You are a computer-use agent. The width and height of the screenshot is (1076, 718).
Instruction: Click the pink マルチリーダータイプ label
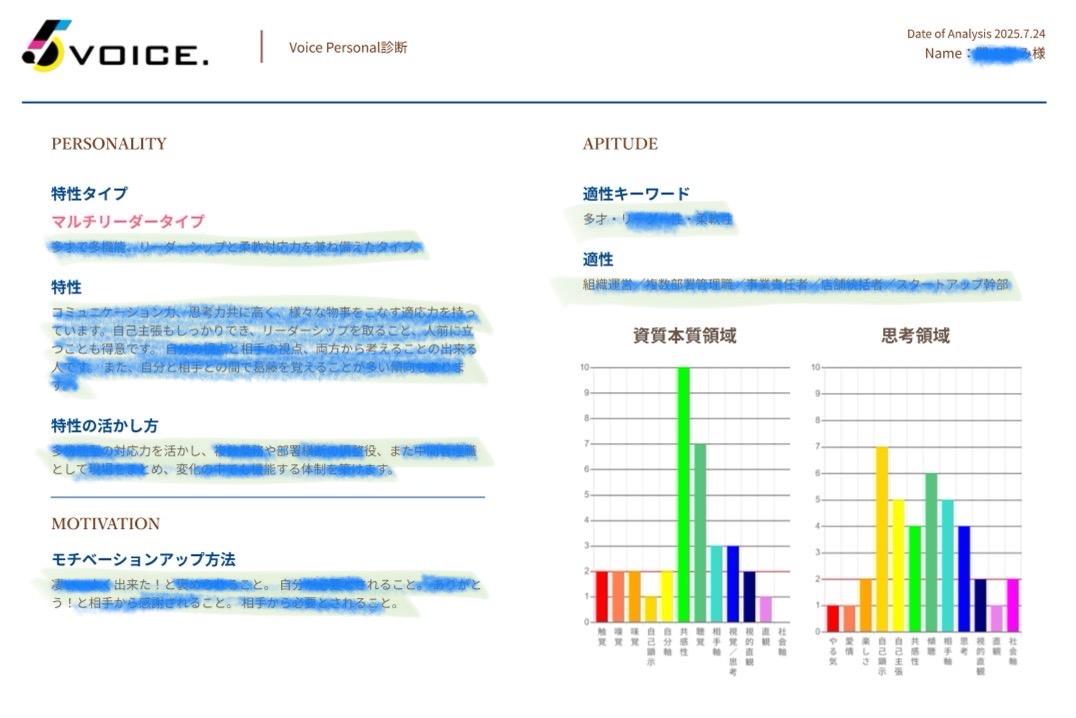pos(128,221)
